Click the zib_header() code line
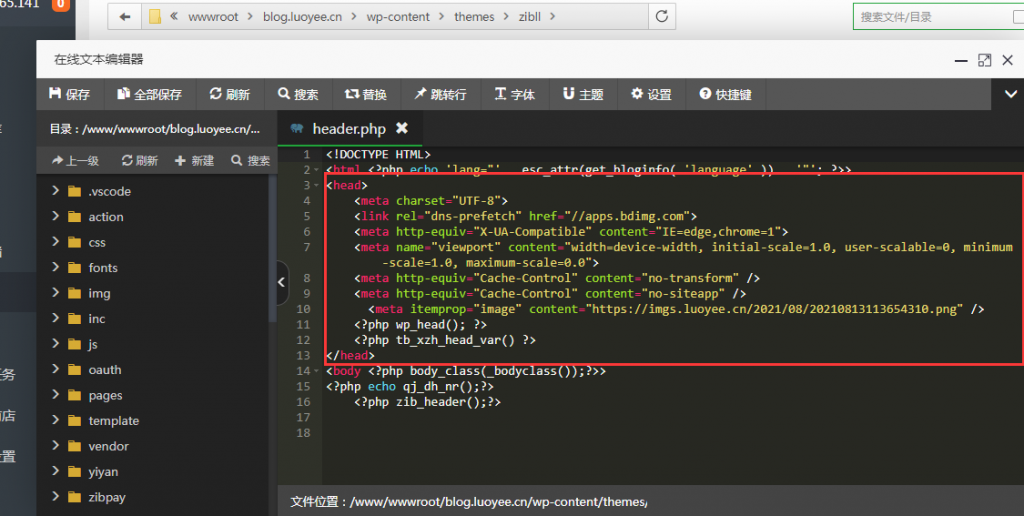This screenshot has width=1024, height=516. [x=427, y=402]
